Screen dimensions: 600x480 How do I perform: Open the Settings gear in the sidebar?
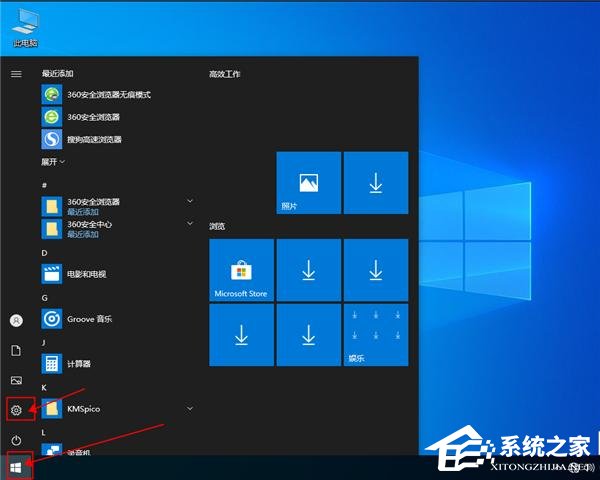(x=16, y=409)
